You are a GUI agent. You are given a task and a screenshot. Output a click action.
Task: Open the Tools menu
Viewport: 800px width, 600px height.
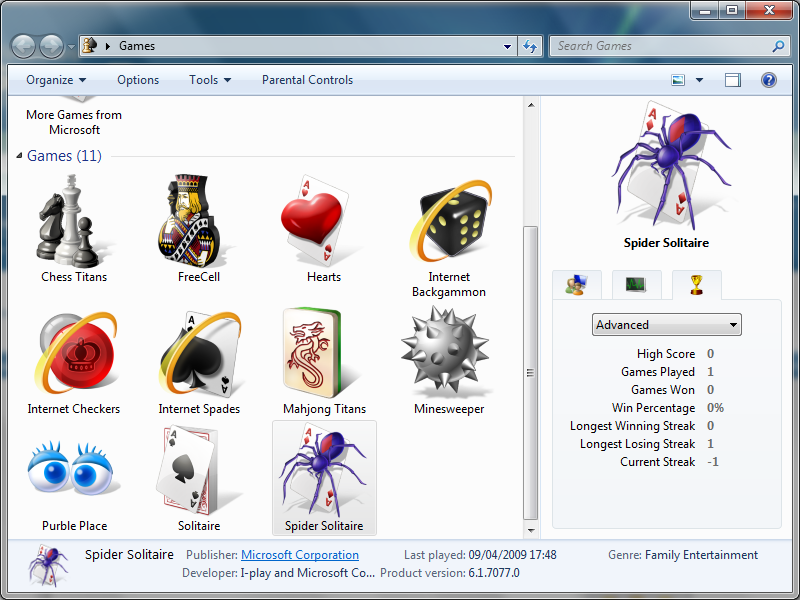(210, 80)
